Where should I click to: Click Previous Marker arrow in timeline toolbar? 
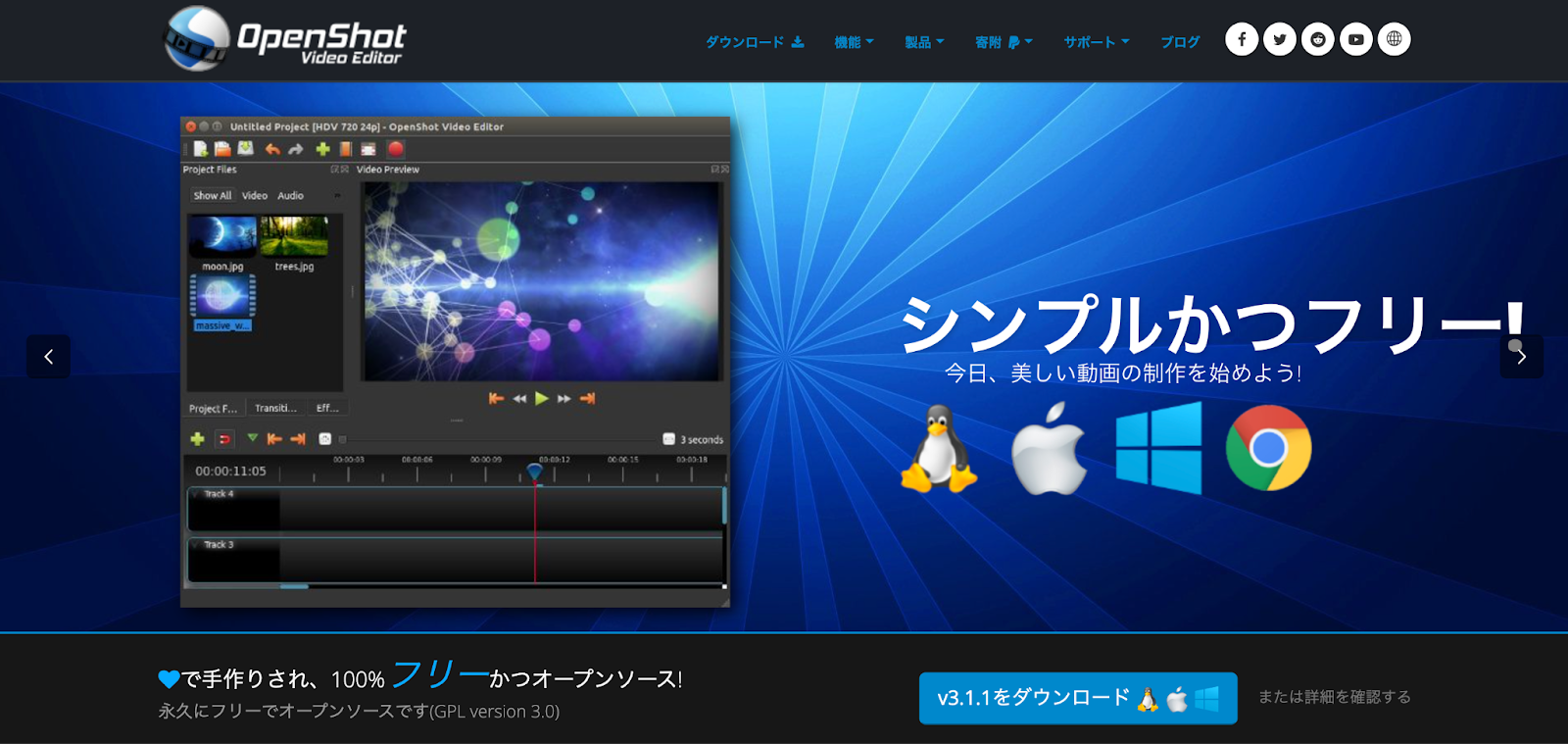(x=275, y=439)
